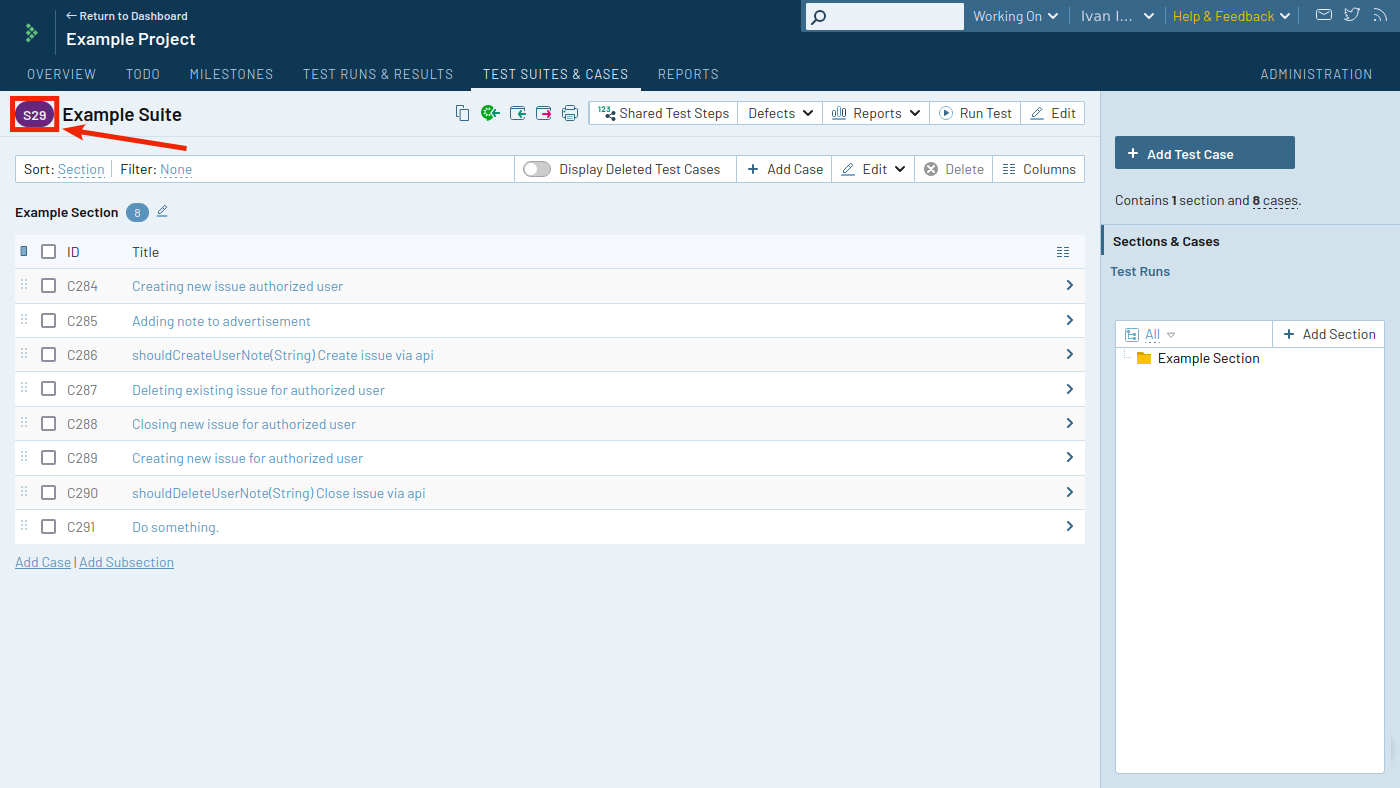Click the RSS feed icon

1380,15
